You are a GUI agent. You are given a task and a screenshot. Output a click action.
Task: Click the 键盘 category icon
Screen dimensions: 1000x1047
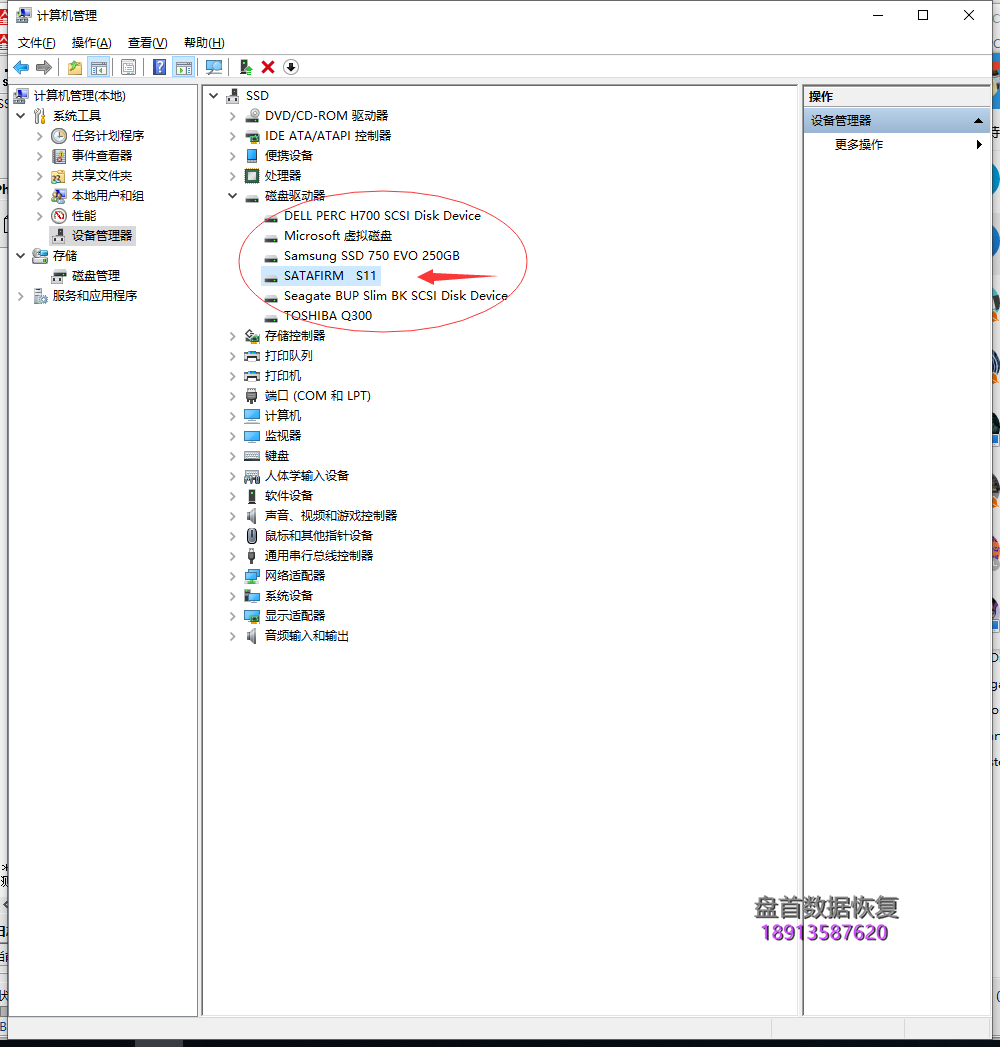[x=252, y=456]
